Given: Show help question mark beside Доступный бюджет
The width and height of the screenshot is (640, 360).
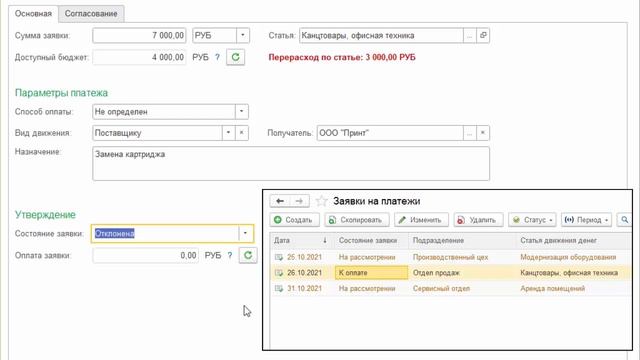Looking at the screenshot, I should click(x=217, y=57).
